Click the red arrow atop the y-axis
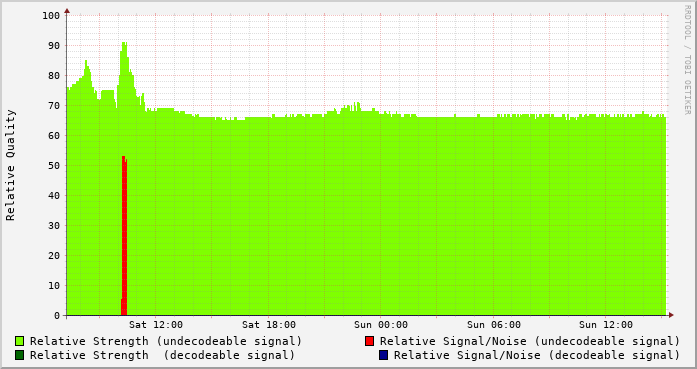697x369 pixels. coord(67,11)
